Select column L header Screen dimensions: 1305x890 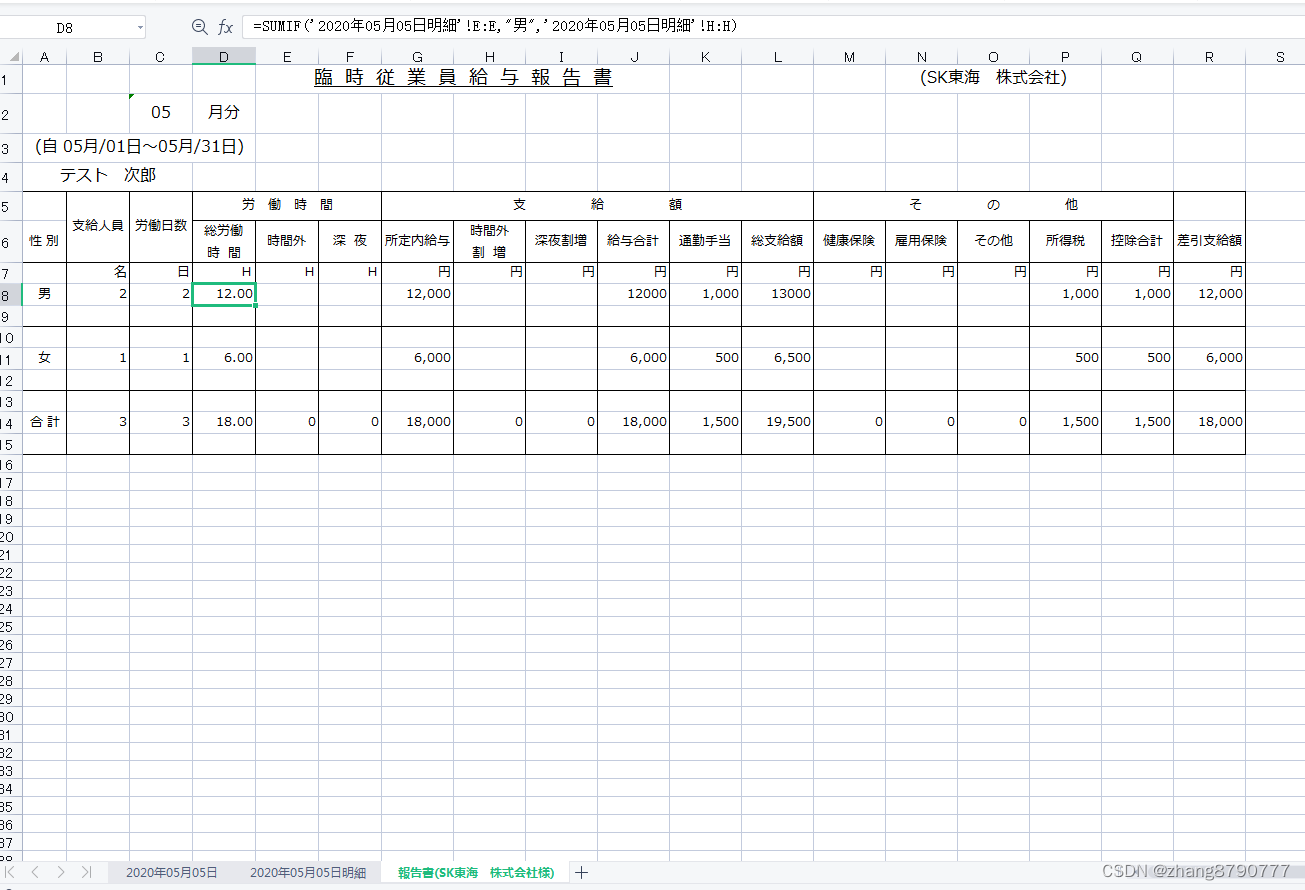pyautogui.click(x=777, y=57)
